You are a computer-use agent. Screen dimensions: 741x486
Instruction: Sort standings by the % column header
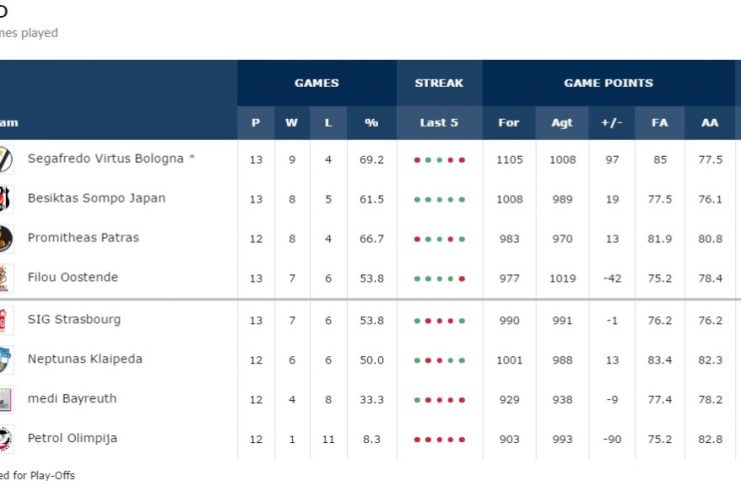(x=372, y=123)
